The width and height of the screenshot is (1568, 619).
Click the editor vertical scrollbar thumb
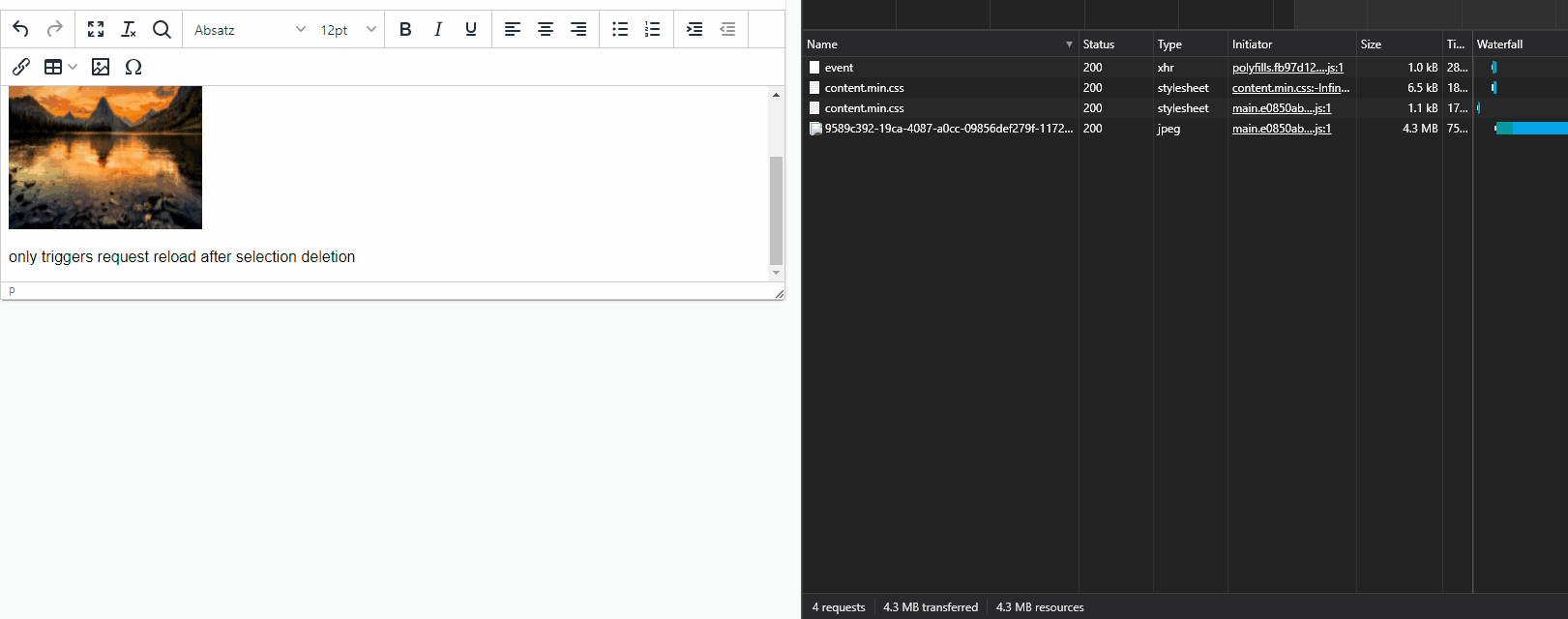[x=776, y=210]
